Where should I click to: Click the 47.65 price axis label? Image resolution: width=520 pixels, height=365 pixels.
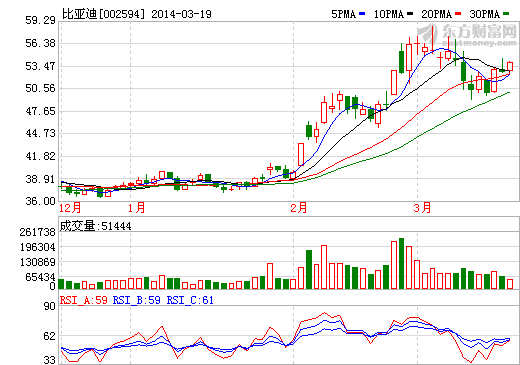click(x=40, y=111)
